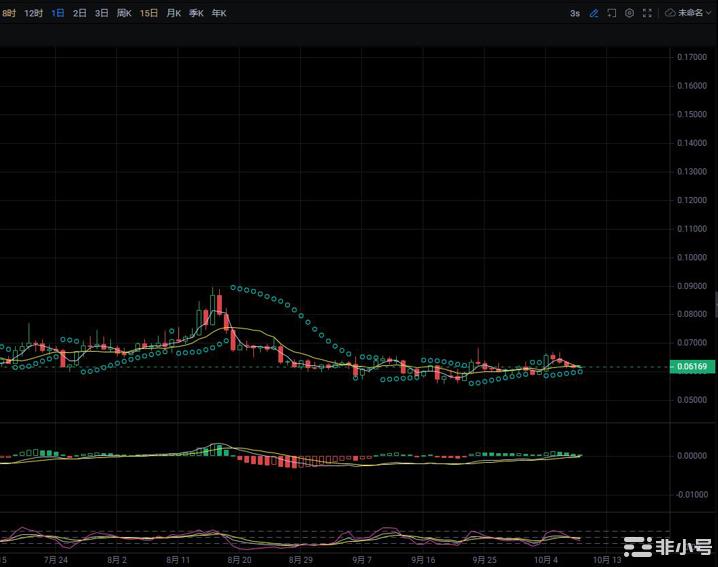This screenshot has height=567, width=718.
Task: Switch to the 月K monthly chart
Action: point(174,13)
